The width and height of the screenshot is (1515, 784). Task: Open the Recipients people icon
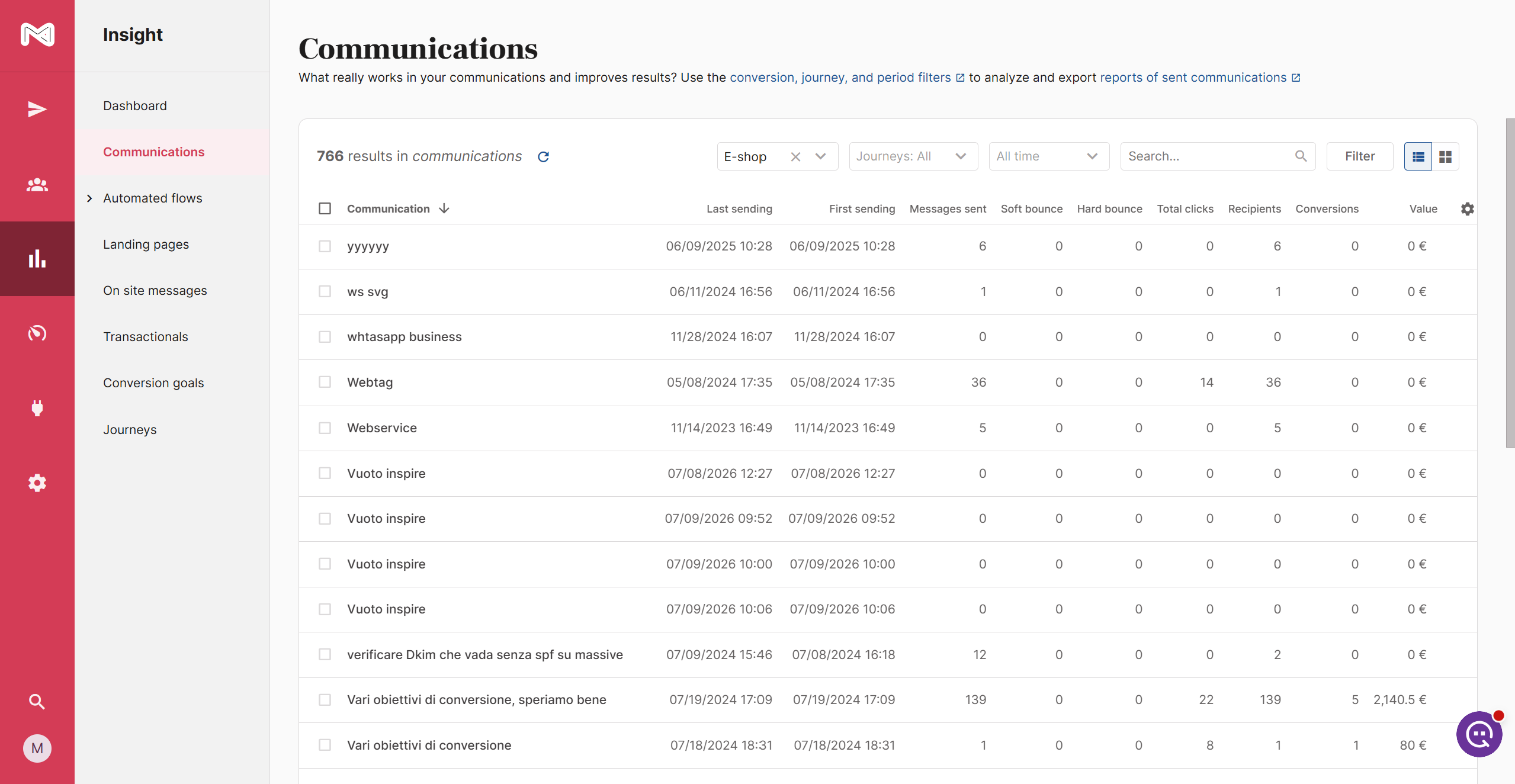tap(37, 185)
